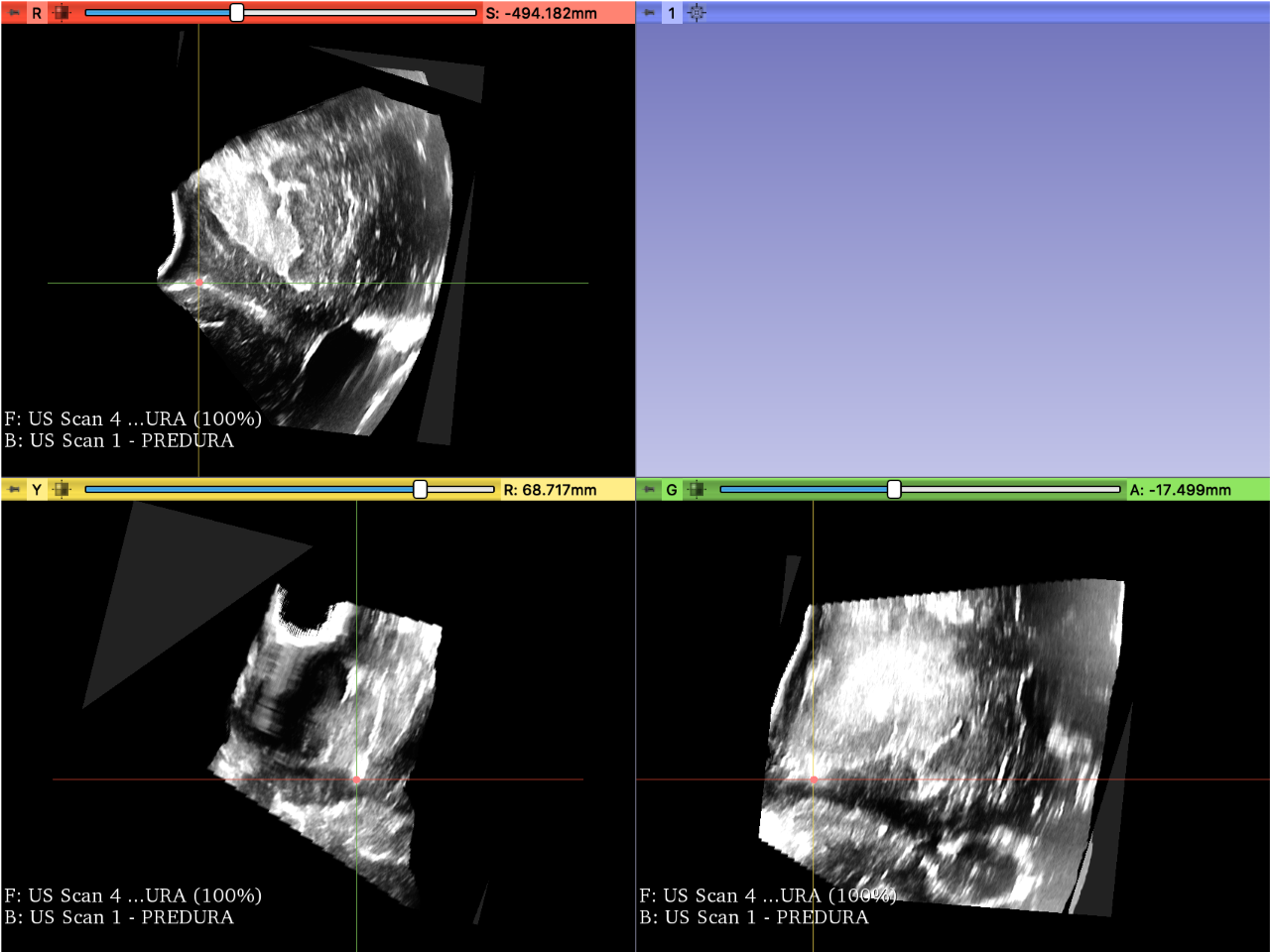Open layer compositing icon in the yellow slice bar

[62, 489]
